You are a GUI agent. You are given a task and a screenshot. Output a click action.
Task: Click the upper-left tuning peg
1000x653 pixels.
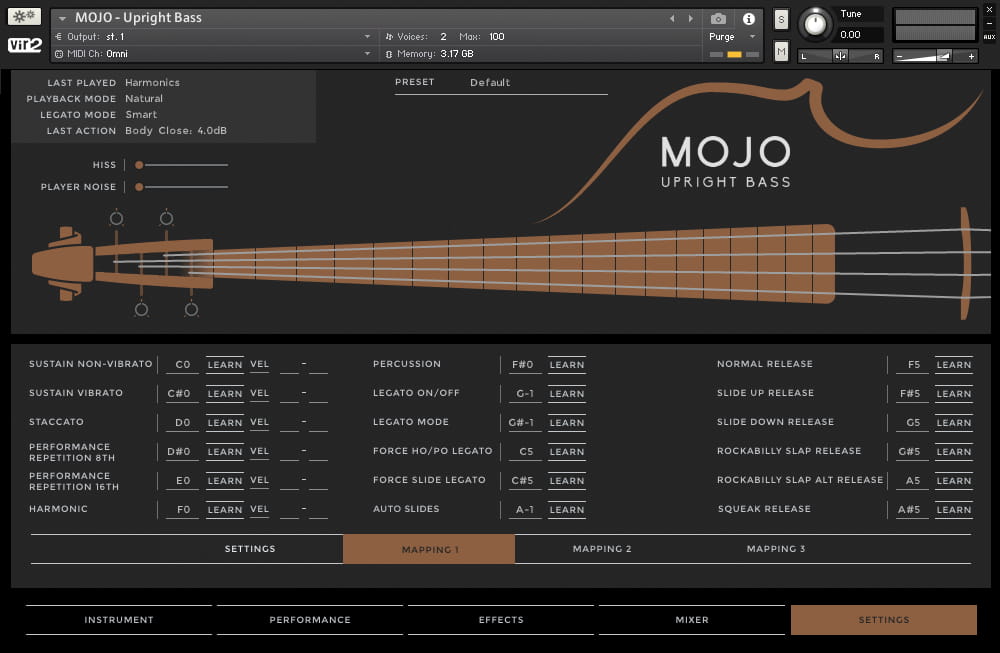click(116, 219)
